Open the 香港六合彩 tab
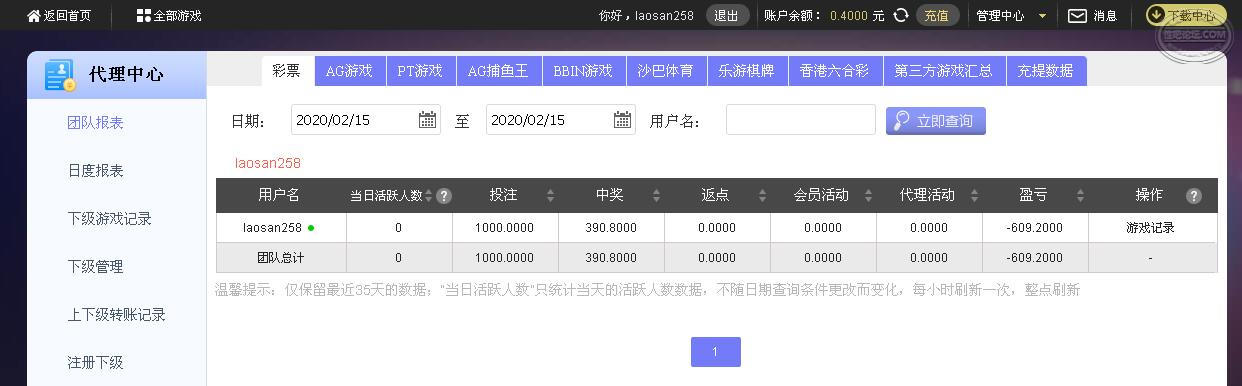1242x386 pixels. click(x=835, y=71)
